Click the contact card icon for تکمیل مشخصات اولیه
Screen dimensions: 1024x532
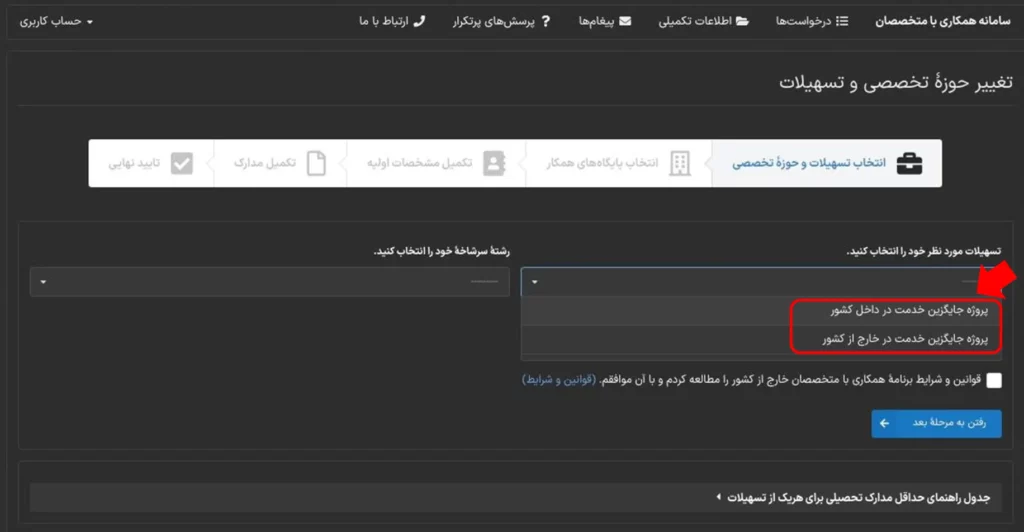494,163
